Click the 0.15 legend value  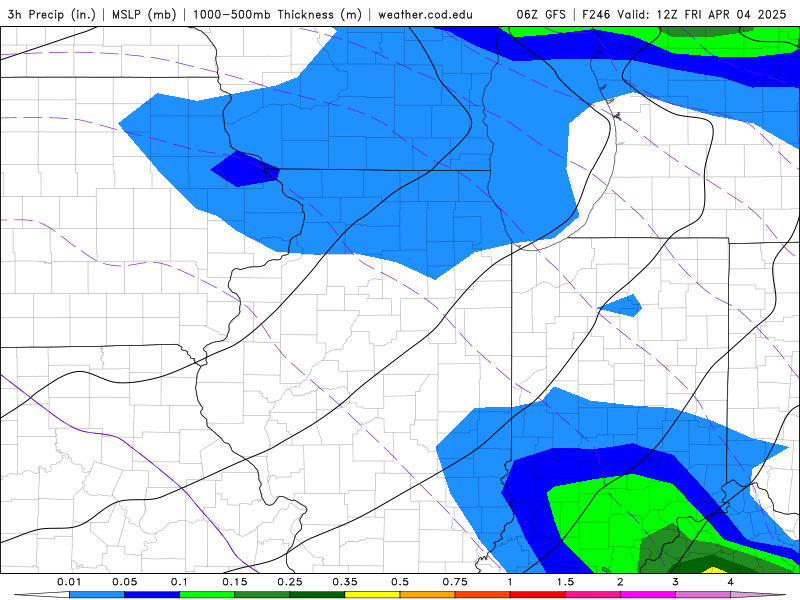pos(235,582)
